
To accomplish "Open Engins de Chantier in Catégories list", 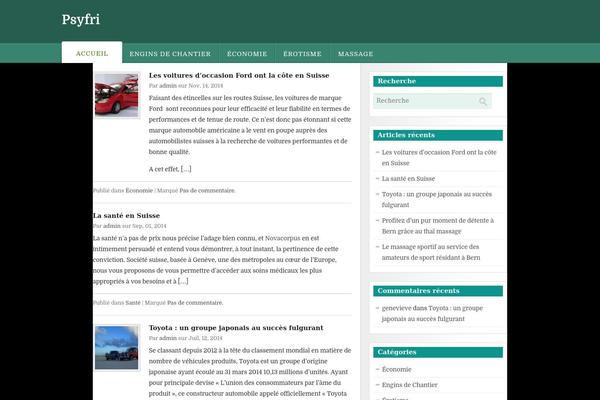I will tap(409, 385).
